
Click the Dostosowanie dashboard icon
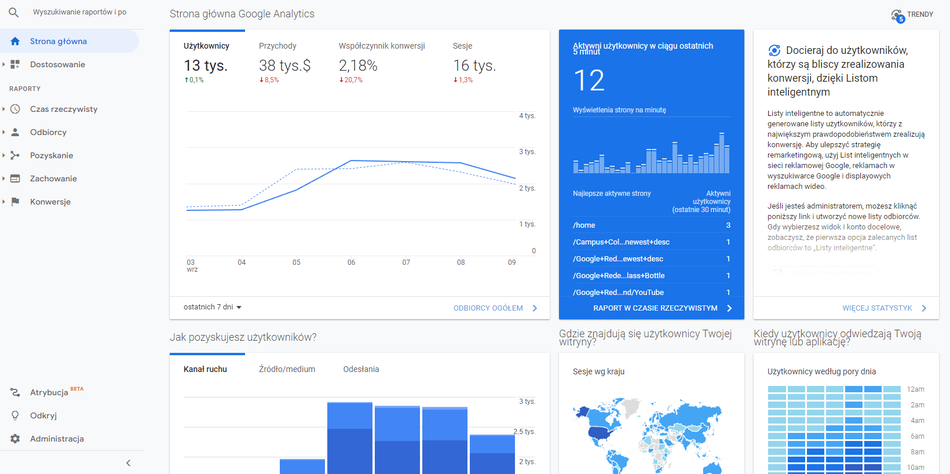(x=15, y=64)
